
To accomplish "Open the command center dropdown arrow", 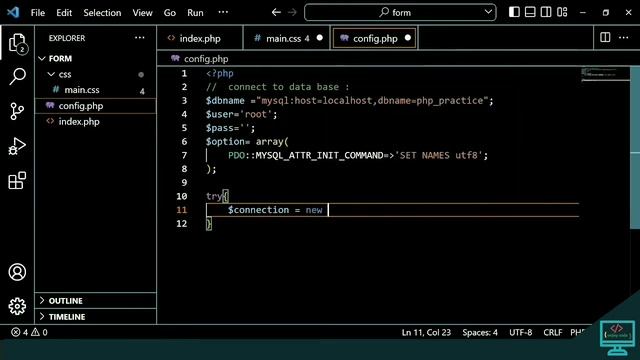I will pyautogui.click(x=488, y=12).
